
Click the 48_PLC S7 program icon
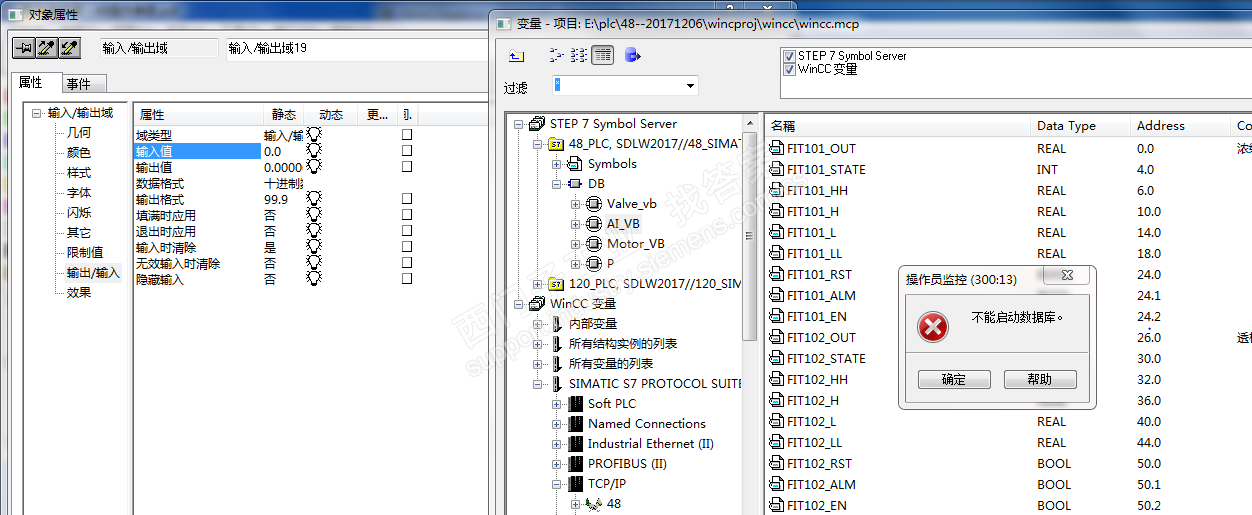click(556, 144)
